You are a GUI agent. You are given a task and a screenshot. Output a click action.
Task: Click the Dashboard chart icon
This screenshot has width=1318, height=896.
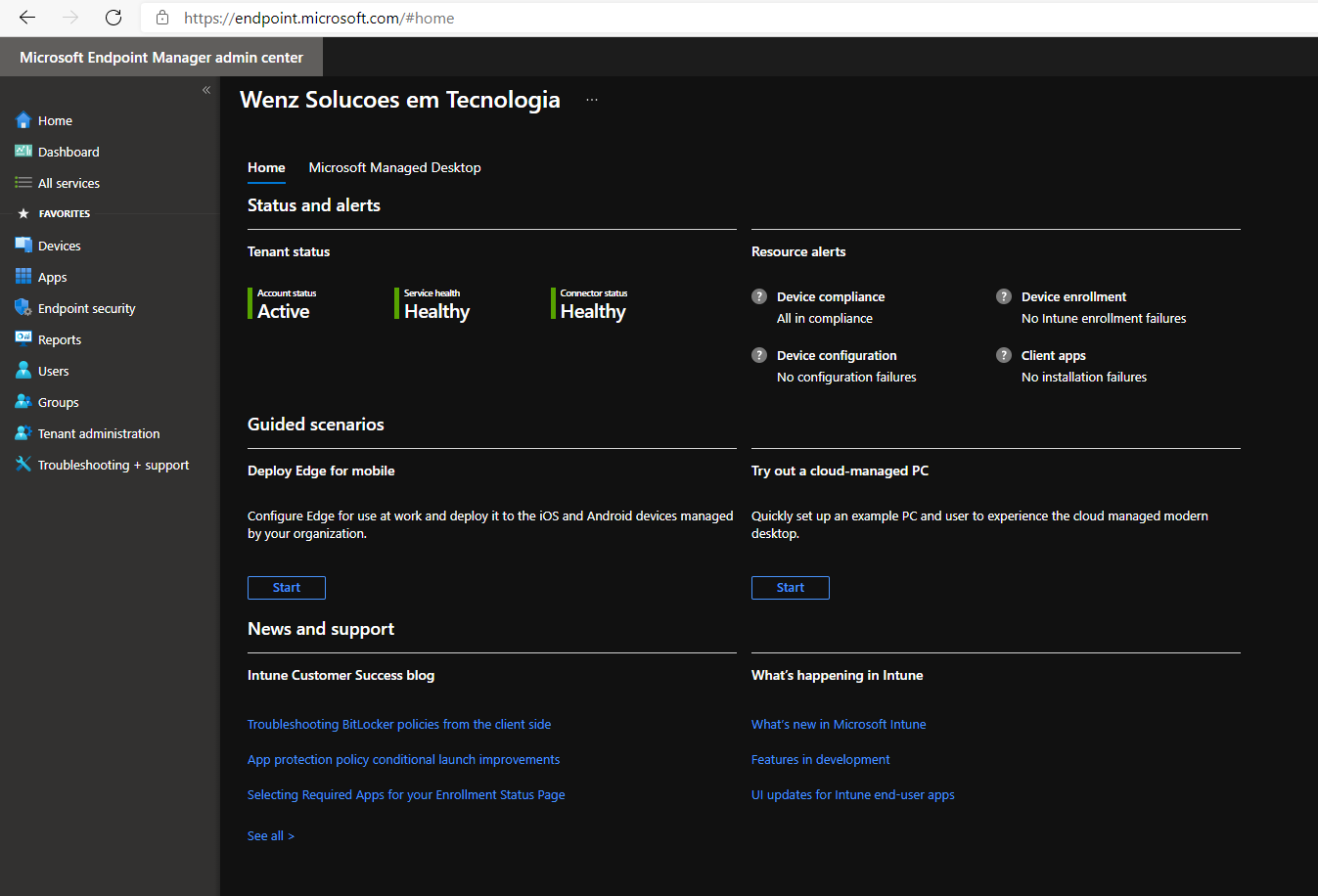coord(23,152)
